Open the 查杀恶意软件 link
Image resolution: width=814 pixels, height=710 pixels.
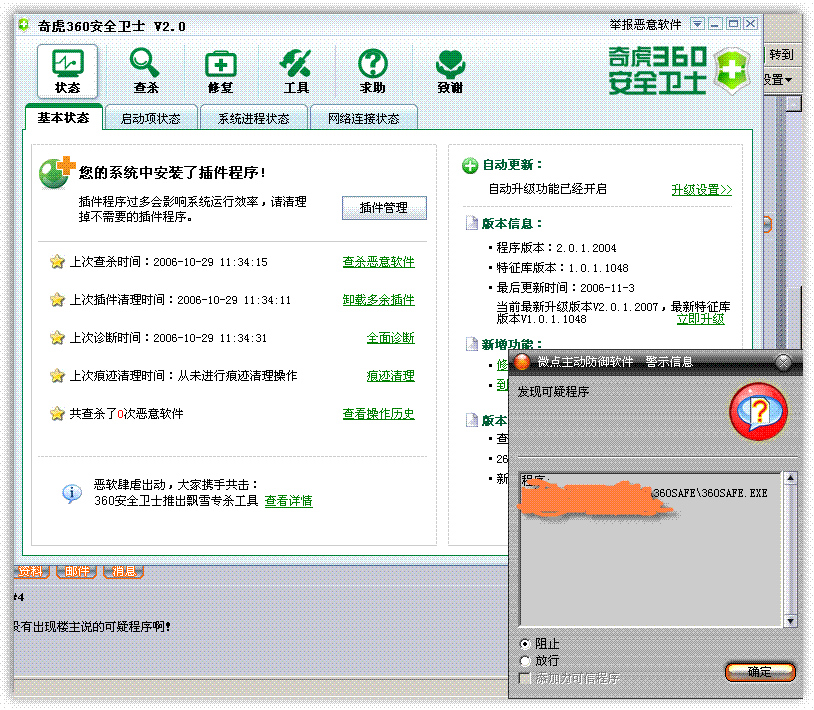click(378, 262)
